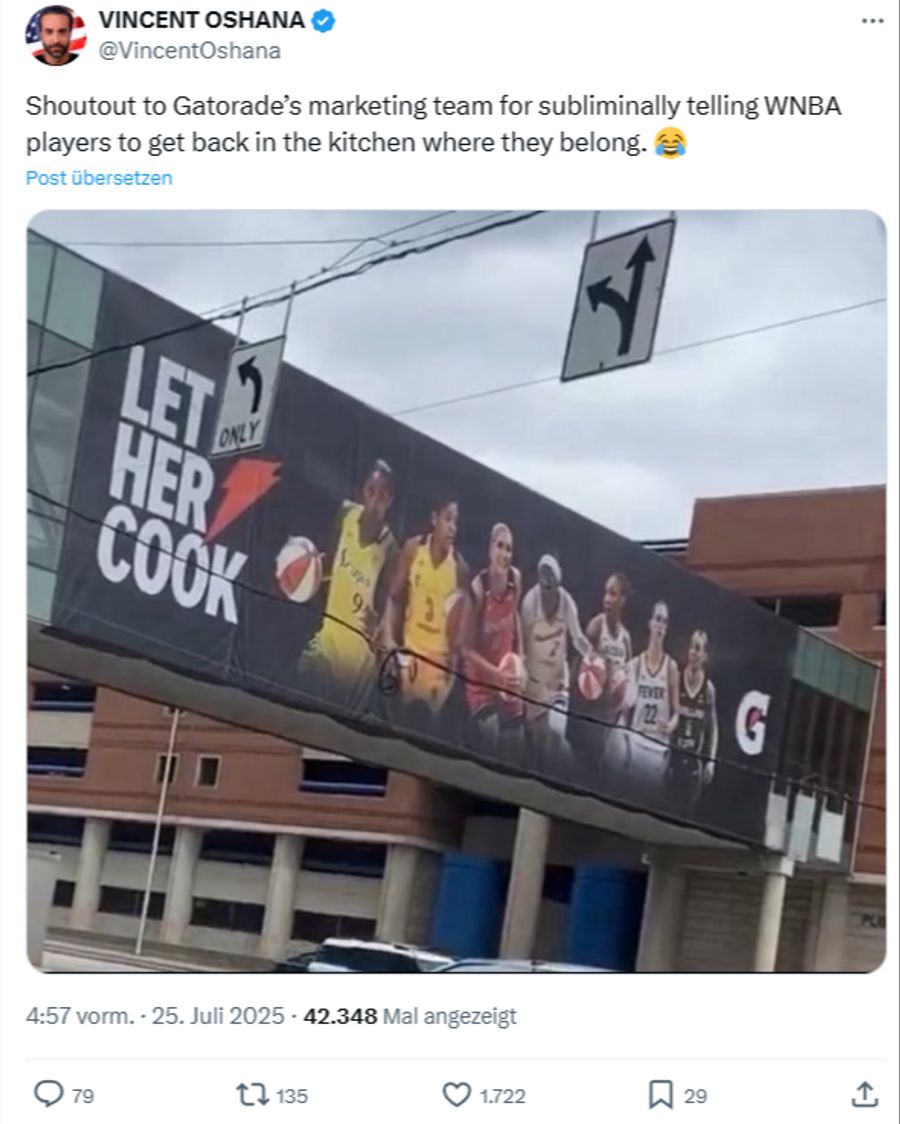
Task: Like the post with the heart icon
Action: (456, 1095)
